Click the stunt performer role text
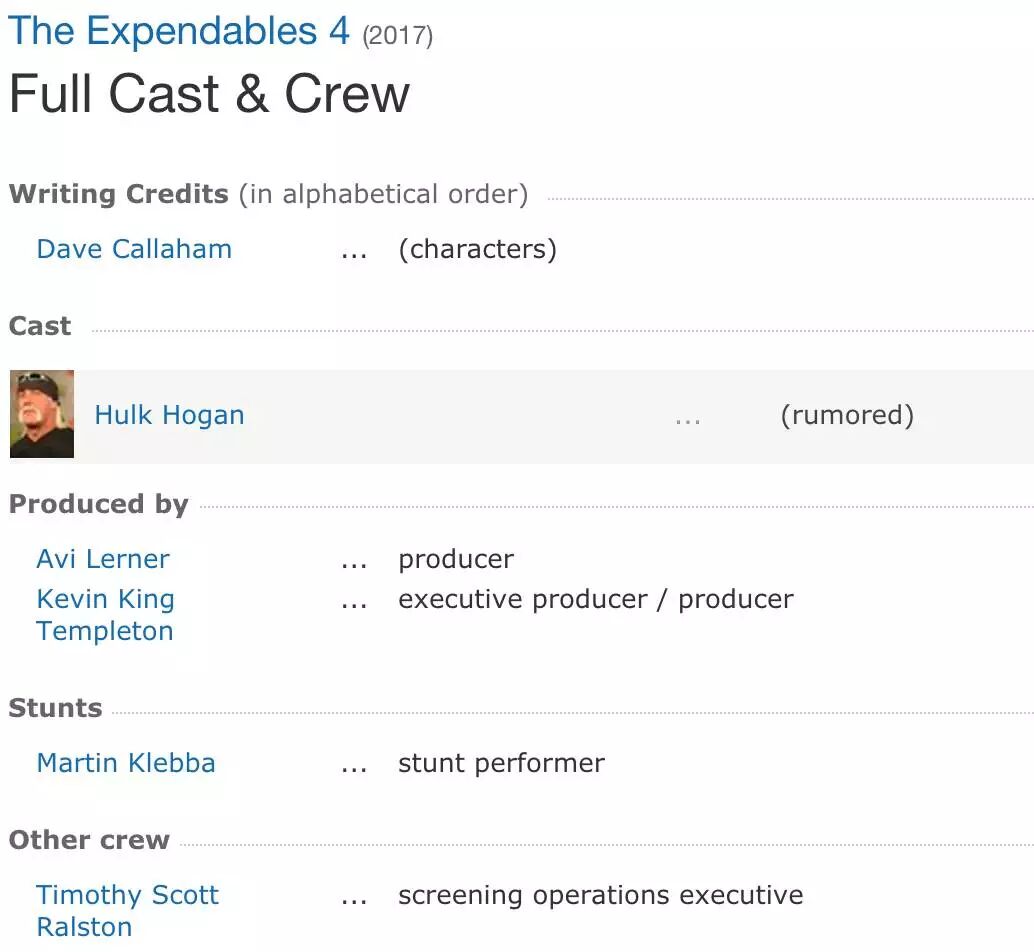Image resolution: width=1034 pixels, height=952 pixels. (x=501, y=763)
